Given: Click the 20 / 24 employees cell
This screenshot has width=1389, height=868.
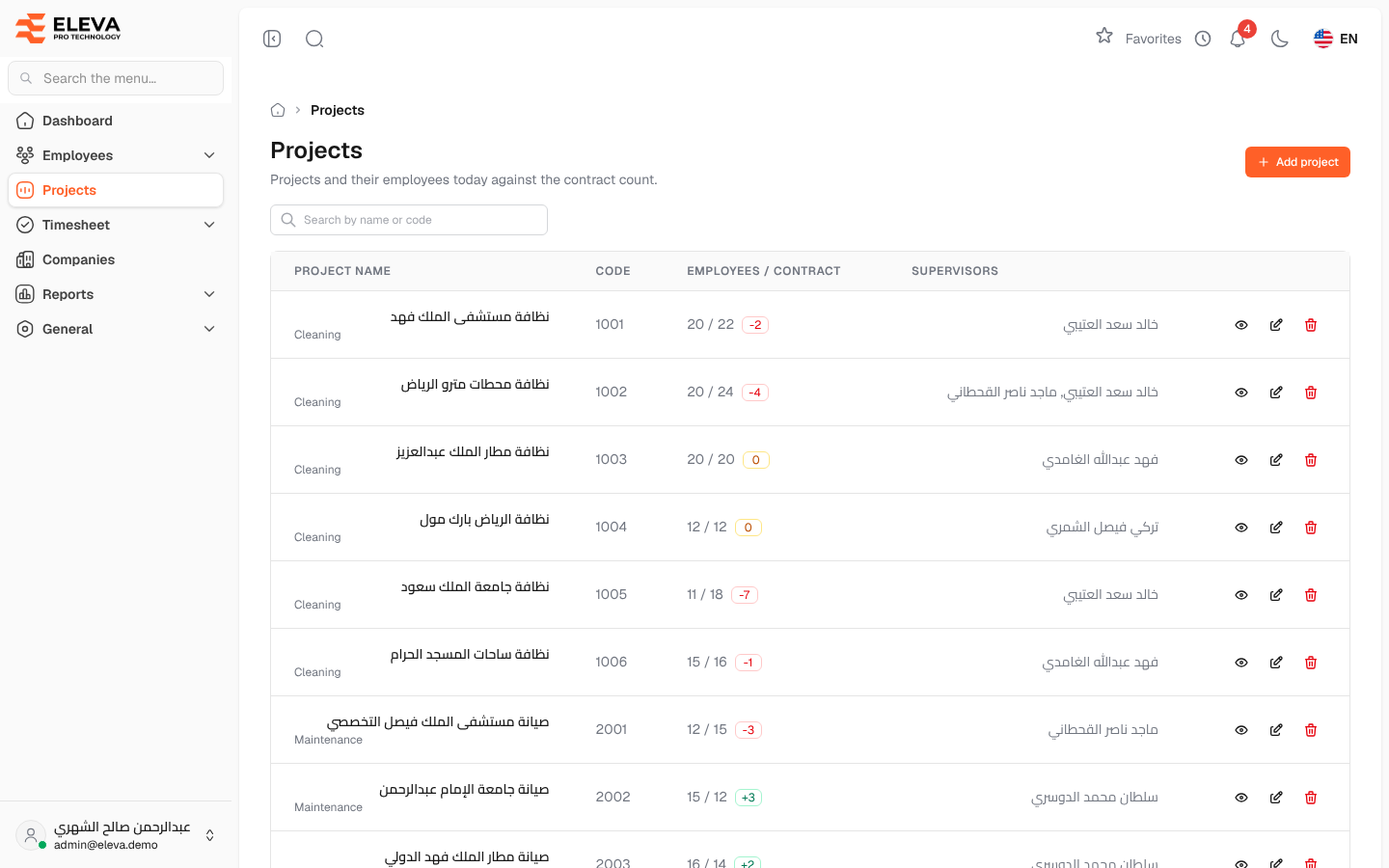Looking at the screenshot, I should (x=710, y=392).
